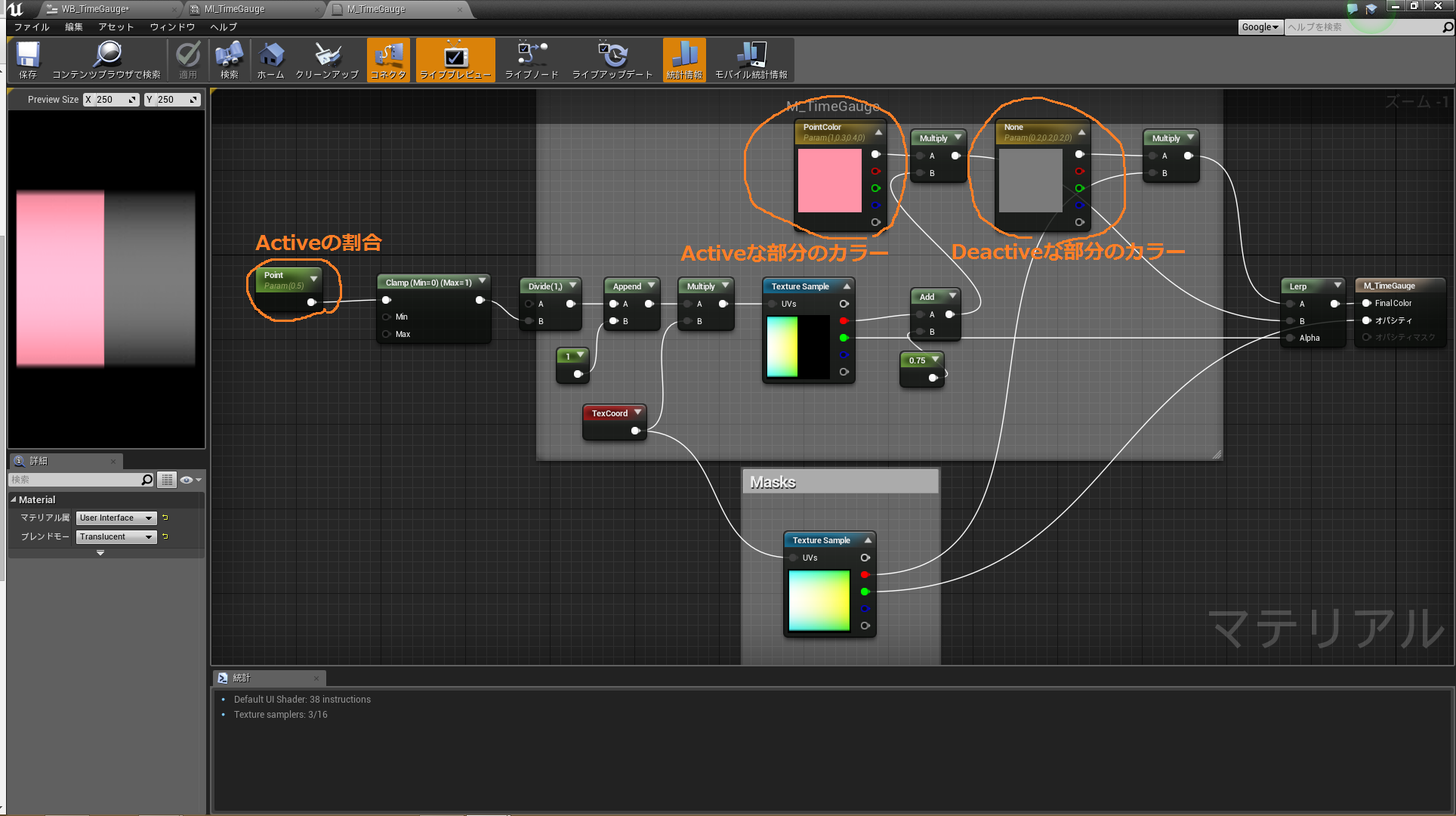The height and width of the screenshot is (816, 1456).
Task: Switch to the MI_TimeGauge tab
Action: [235, 9]
